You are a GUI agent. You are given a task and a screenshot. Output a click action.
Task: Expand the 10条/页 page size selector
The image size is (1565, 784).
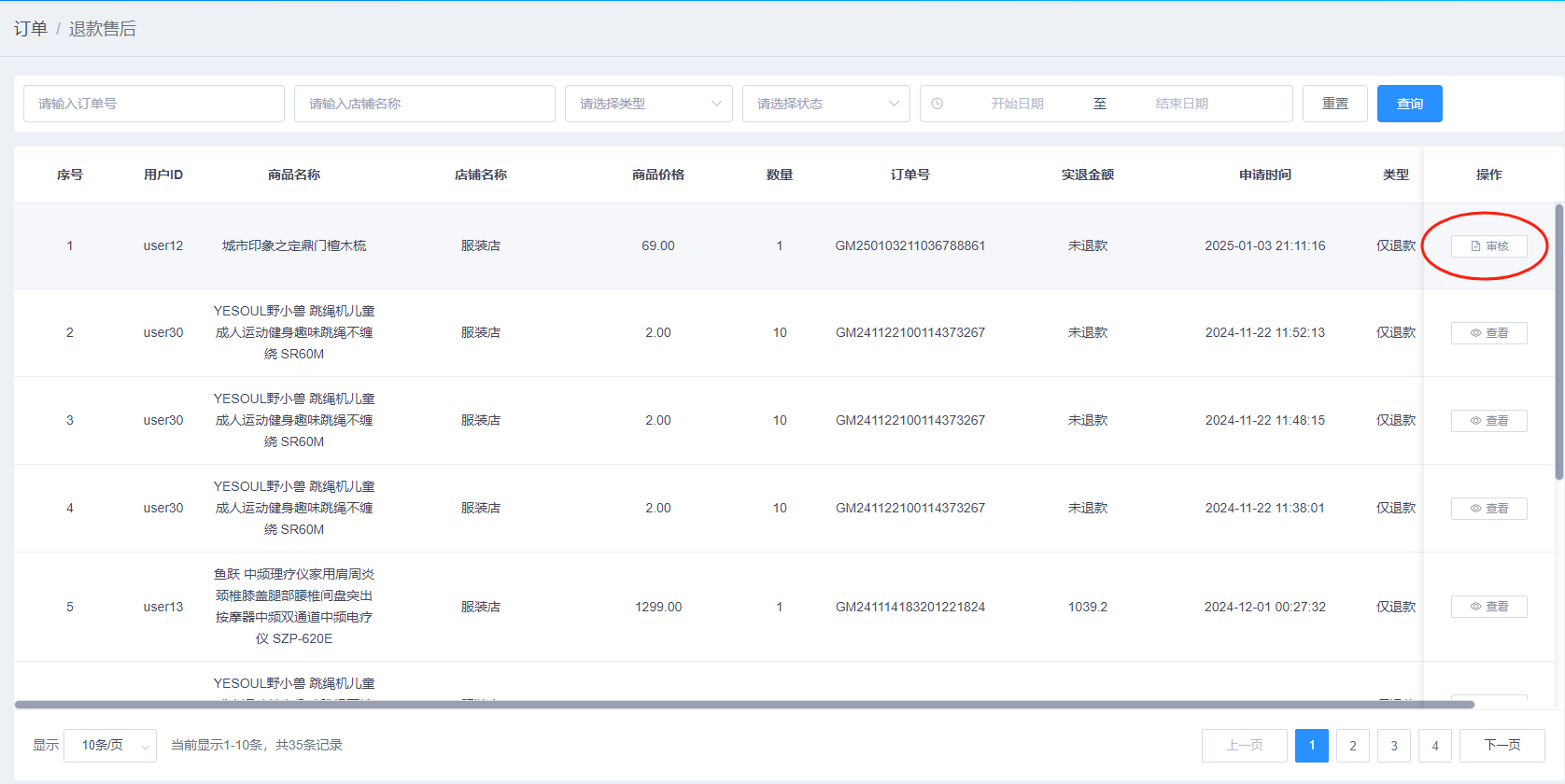110,745
